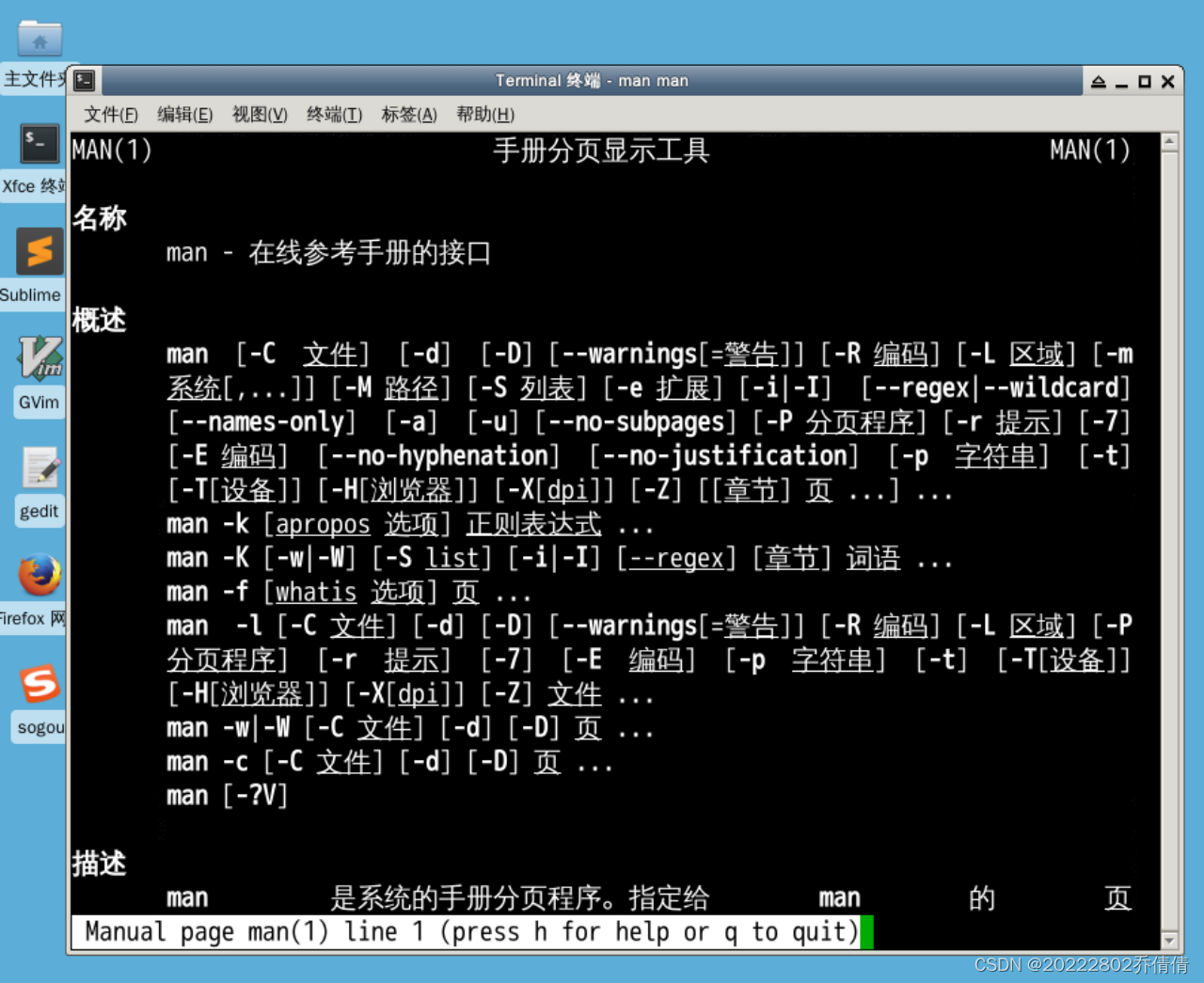The image size is (1204, 983).
Task: Launch GVim desktop icon
Action: 38,359
